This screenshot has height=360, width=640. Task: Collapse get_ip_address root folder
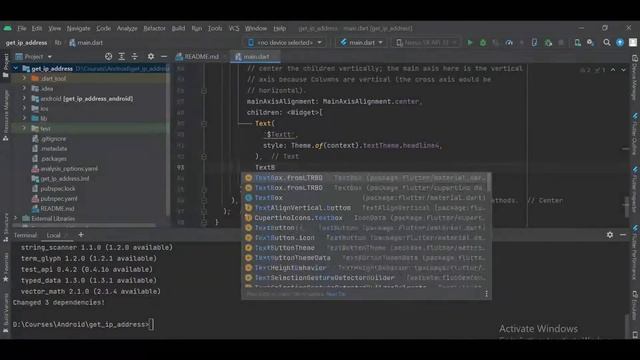point(16,69)
